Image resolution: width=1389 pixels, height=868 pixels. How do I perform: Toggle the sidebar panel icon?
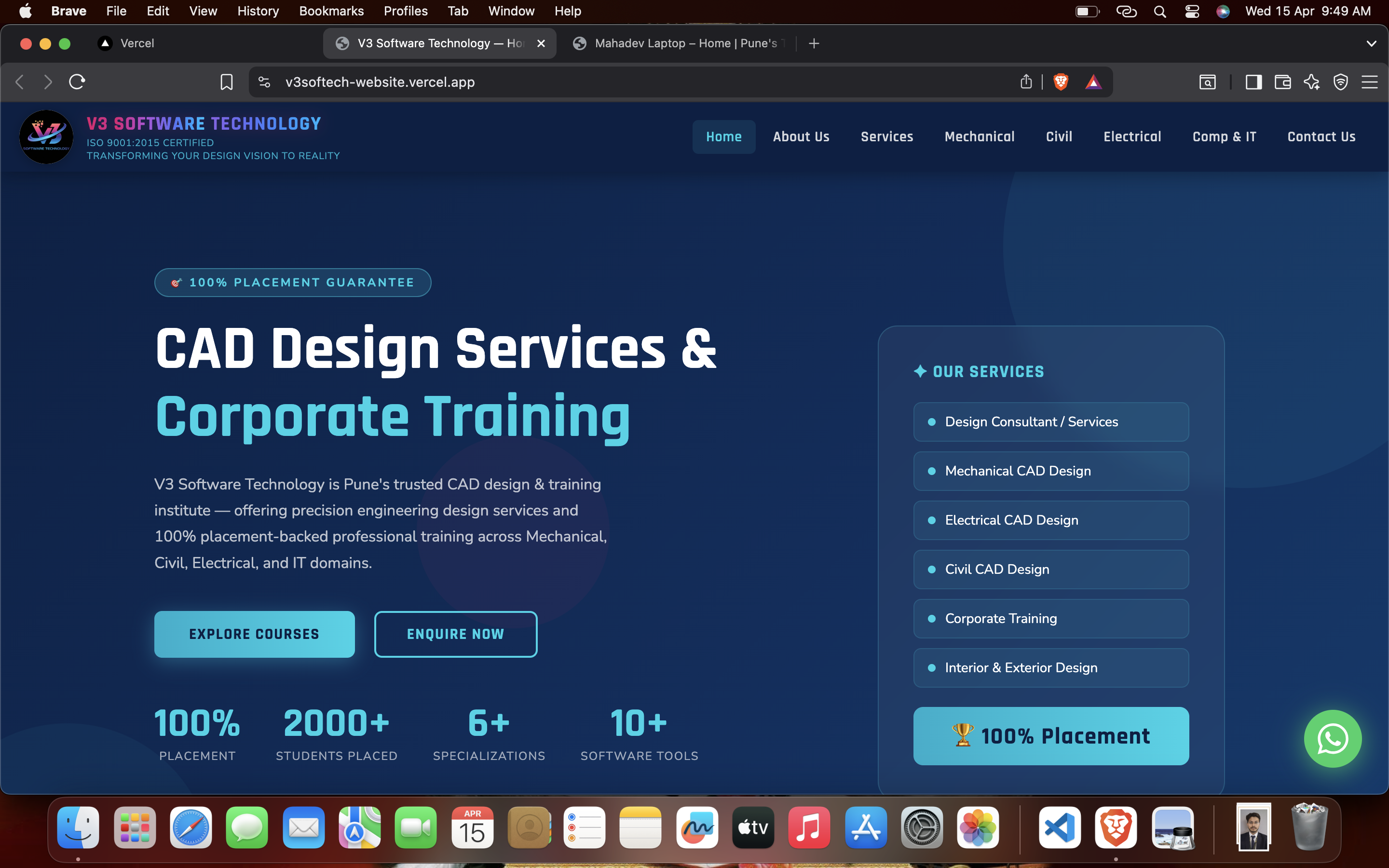pyautogui.click(x=1253, y=82)
